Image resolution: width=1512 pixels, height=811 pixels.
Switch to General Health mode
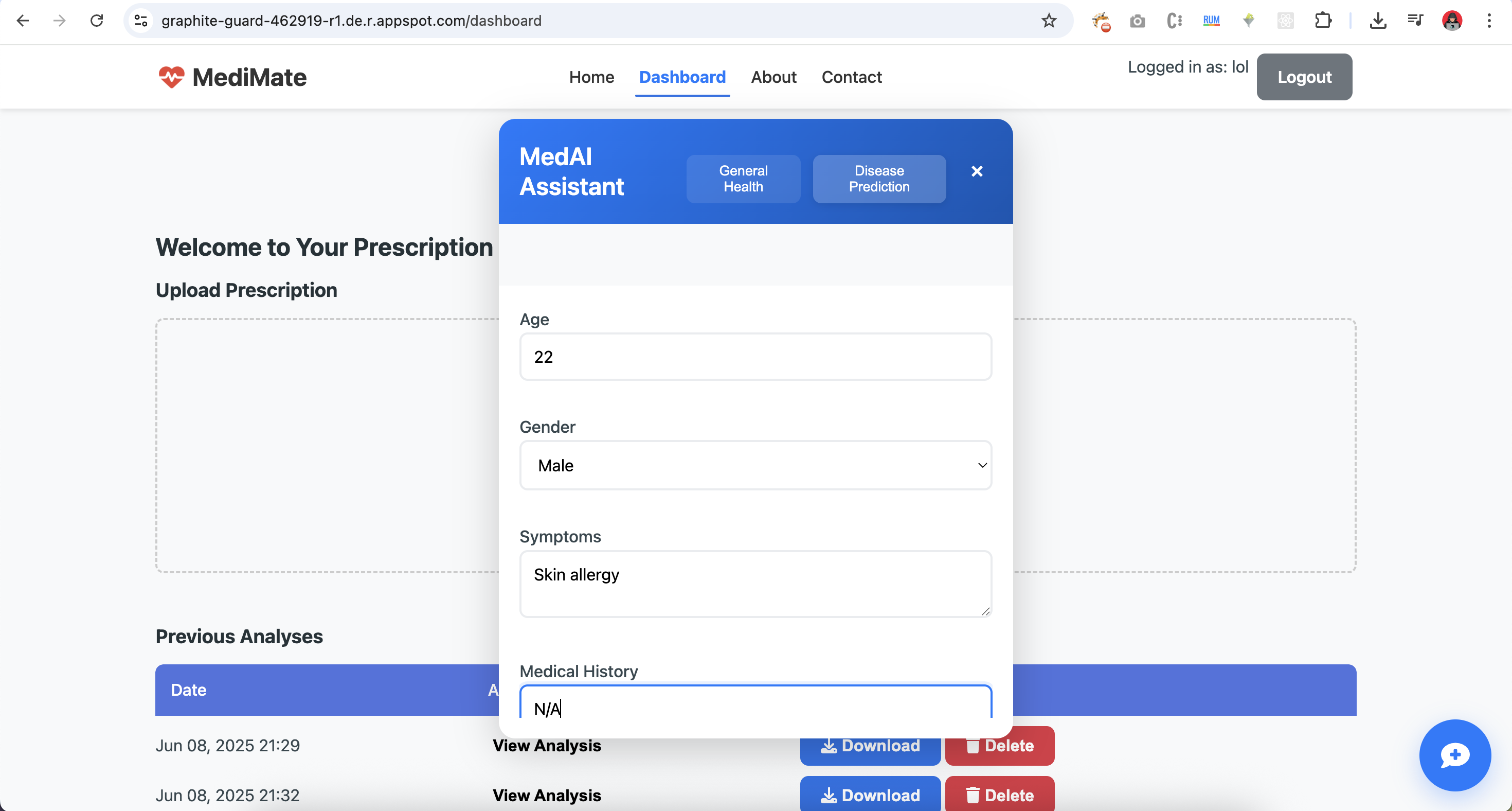(x=743, y=179)
